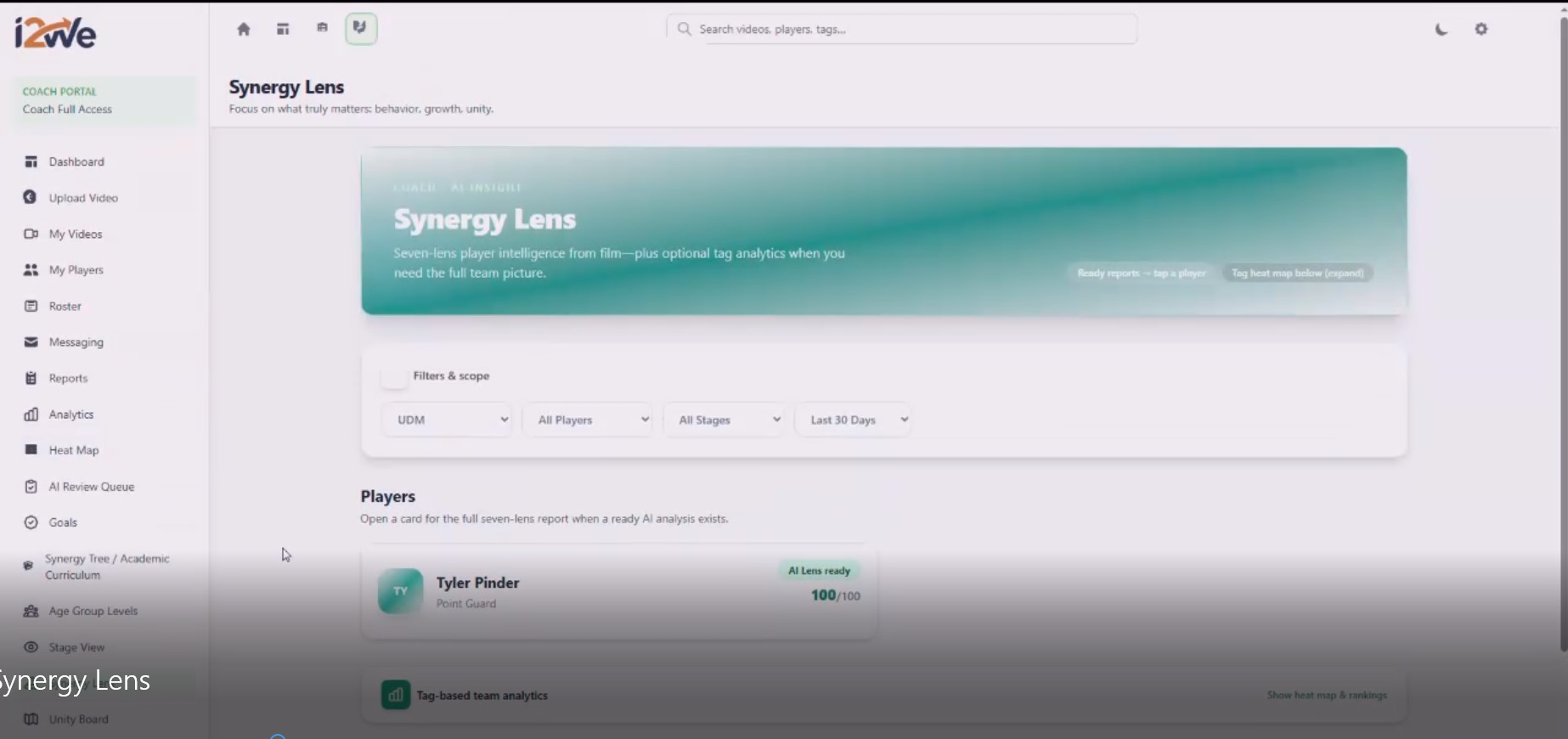
Task: Click Unity Board icon
Action: pyautogui.click(x=31, y=719)
